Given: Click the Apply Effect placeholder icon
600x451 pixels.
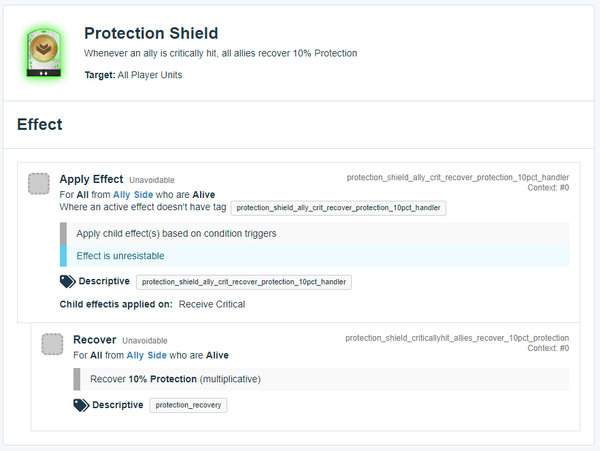Looking at the screenshot, I should 39,184.
